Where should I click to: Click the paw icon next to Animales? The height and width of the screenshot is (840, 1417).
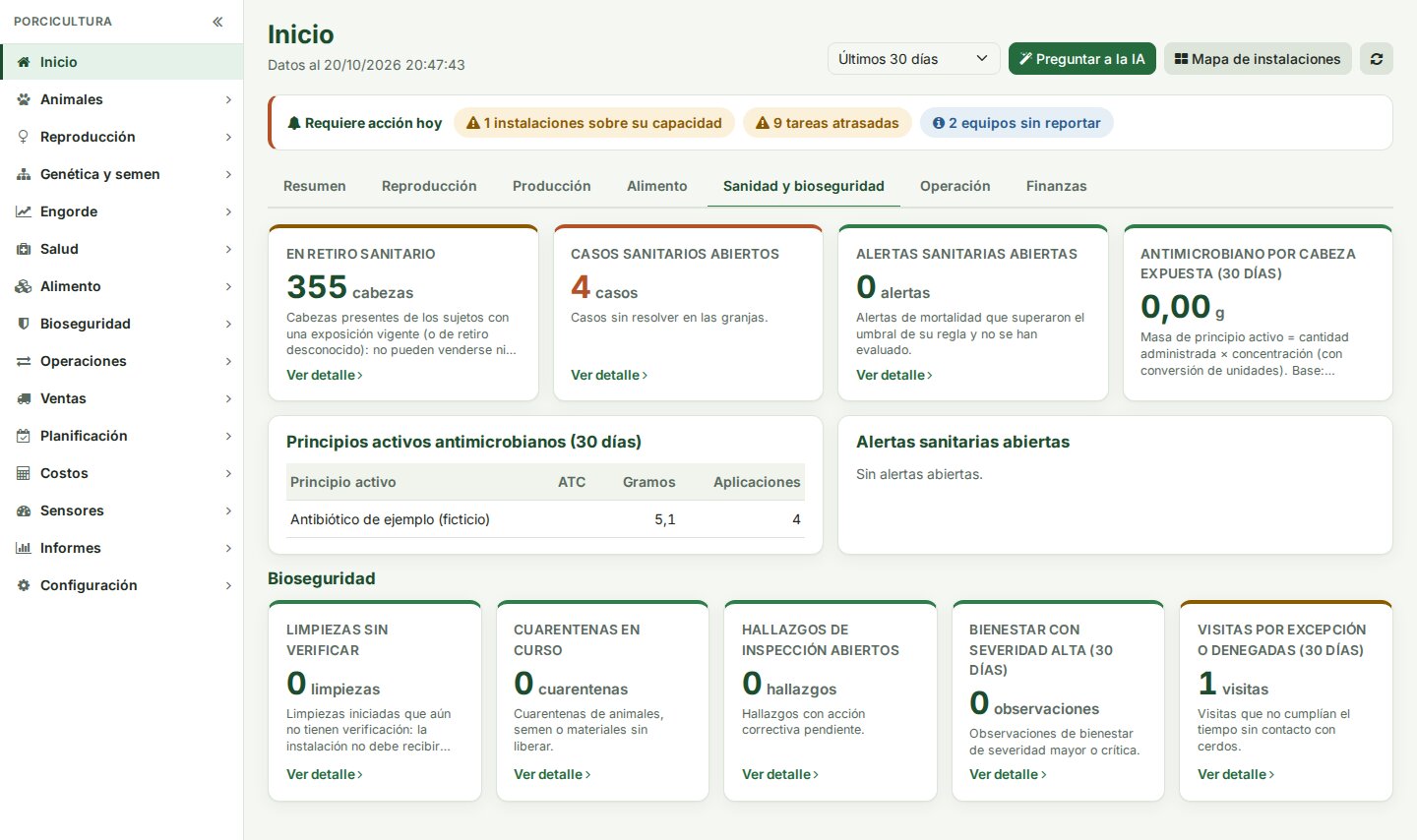click(24, 99)
